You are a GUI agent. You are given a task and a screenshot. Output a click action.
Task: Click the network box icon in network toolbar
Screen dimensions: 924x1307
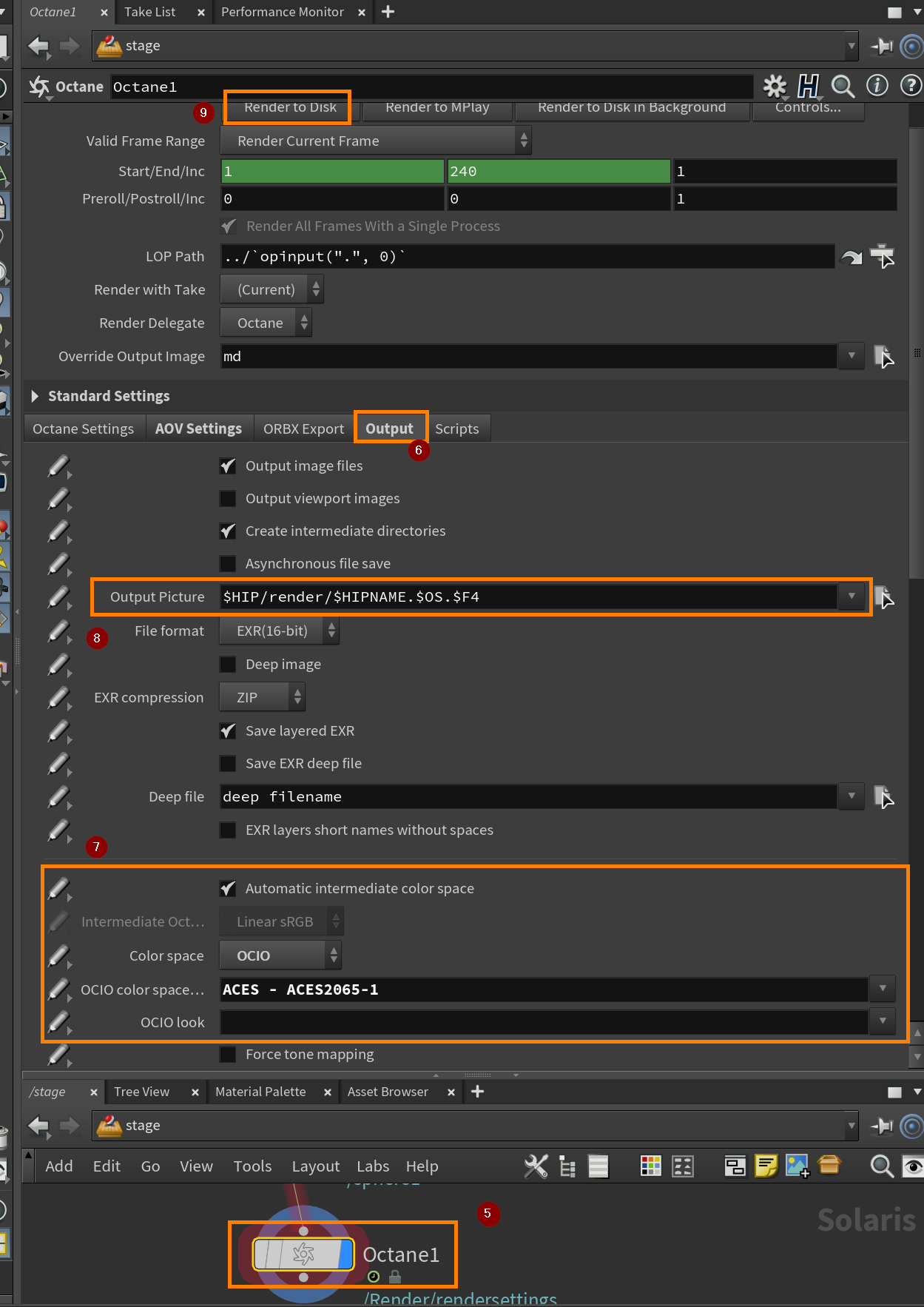click(x=735, y=1166)
